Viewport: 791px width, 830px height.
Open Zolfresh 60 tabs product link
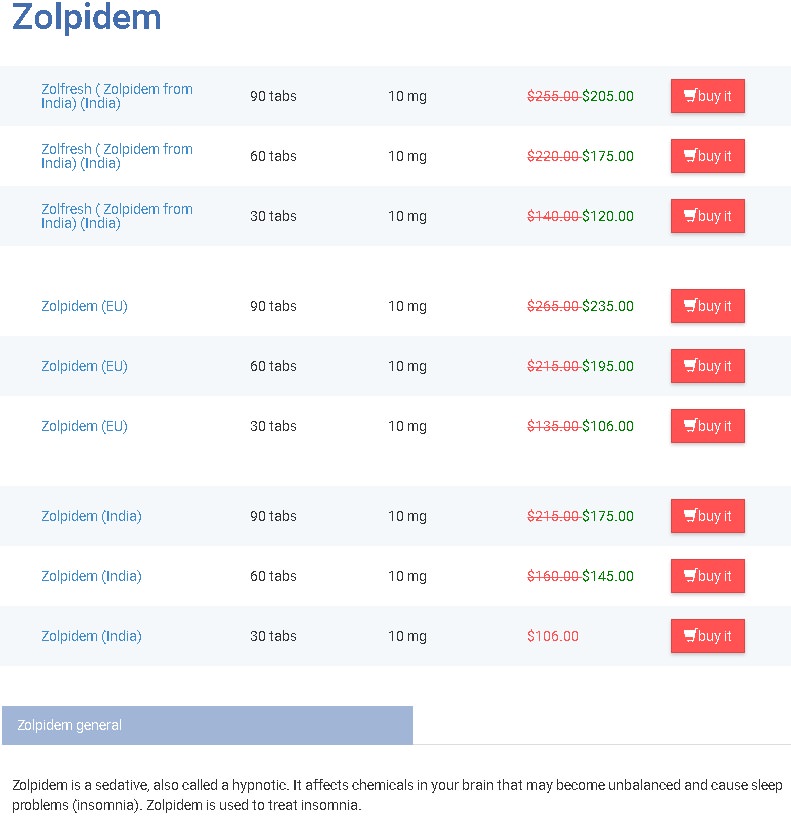[116, 156]
